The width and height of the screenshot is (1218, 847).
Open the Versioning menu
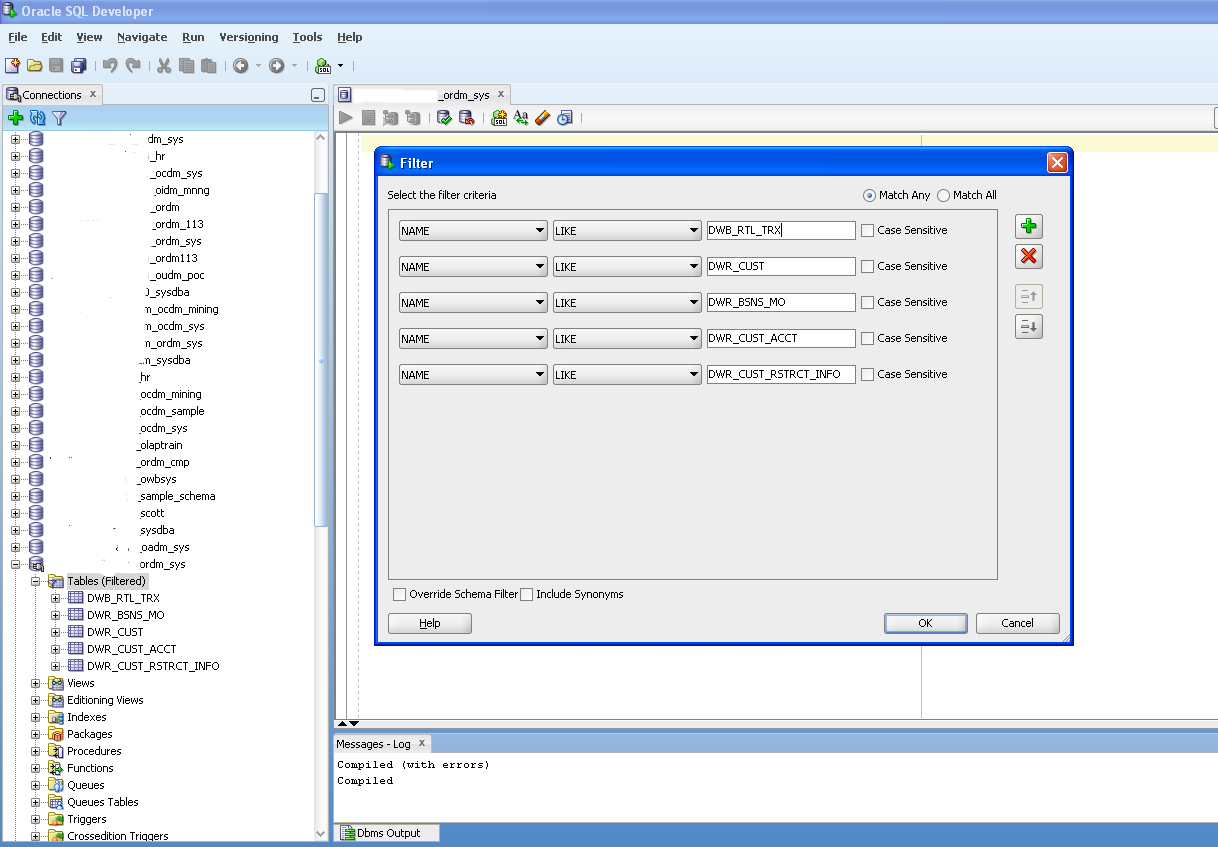248,37
